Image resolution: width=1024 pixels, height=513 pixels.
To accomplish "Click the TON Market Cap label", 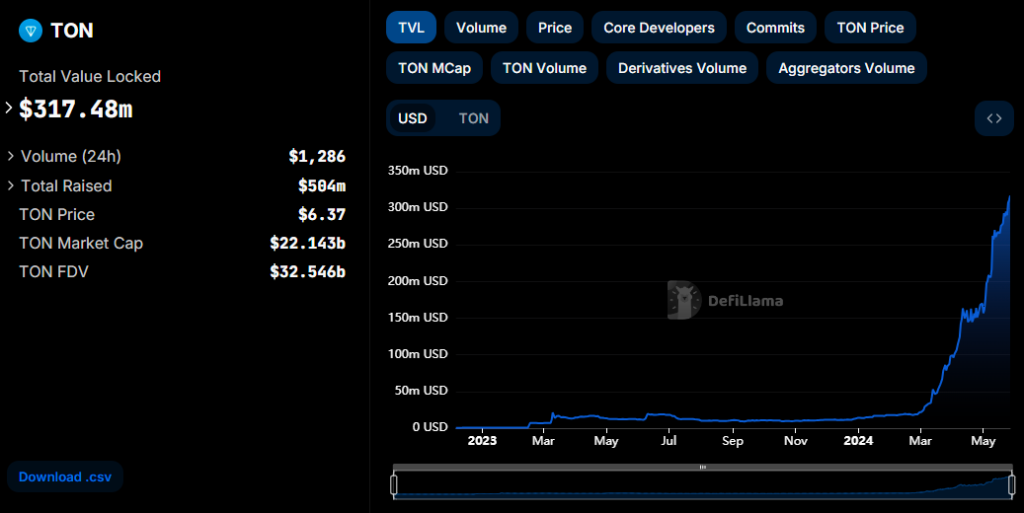I will 81,243.
